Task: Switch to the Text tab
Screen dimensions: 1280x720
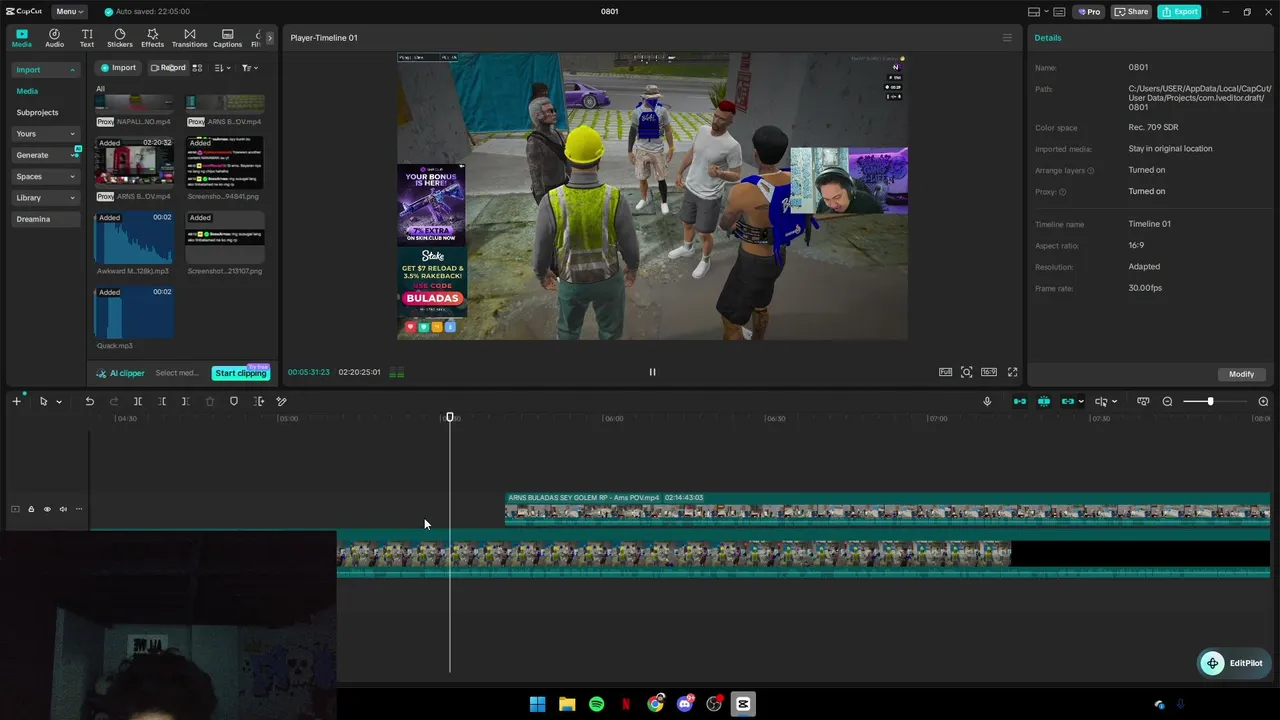Action: pos(87,38)
